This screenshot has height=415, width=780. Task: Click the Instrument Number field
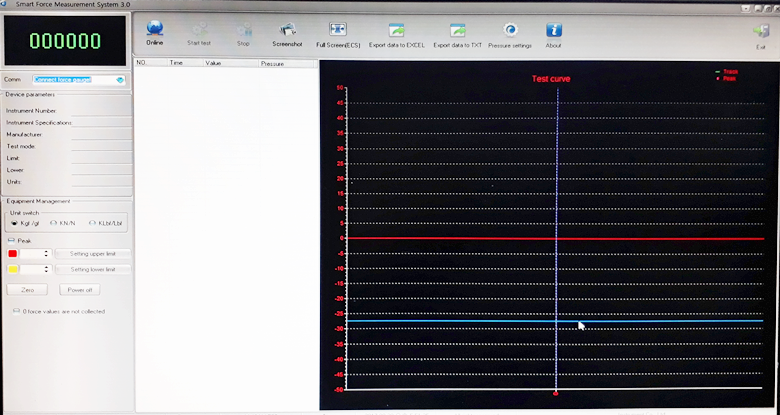click(101, 111)
